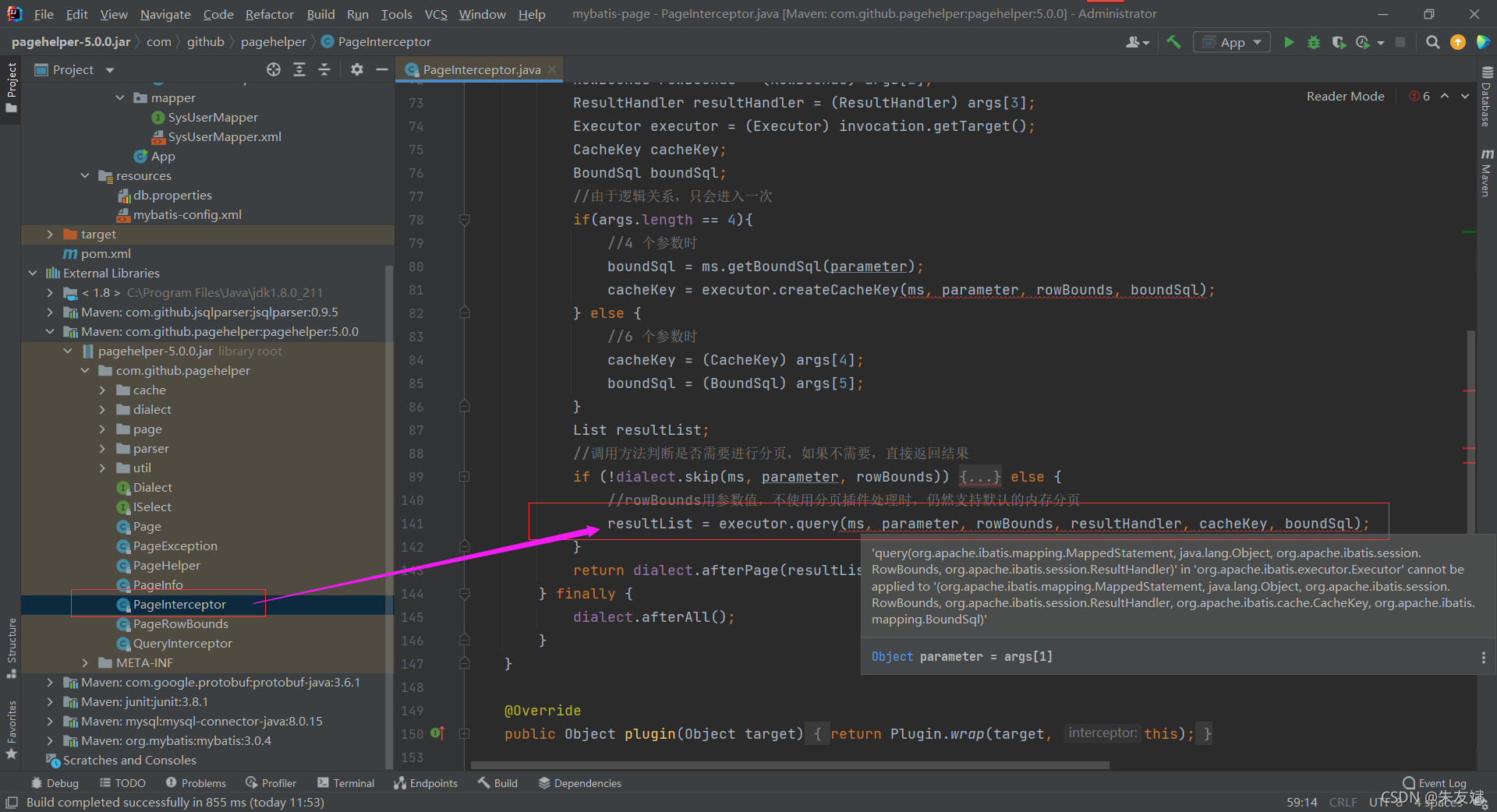The width and height of the screenshot is (1497, 812).
Task: Enable Reader Mode in the editor
Action: click(x=1345, y=96)
